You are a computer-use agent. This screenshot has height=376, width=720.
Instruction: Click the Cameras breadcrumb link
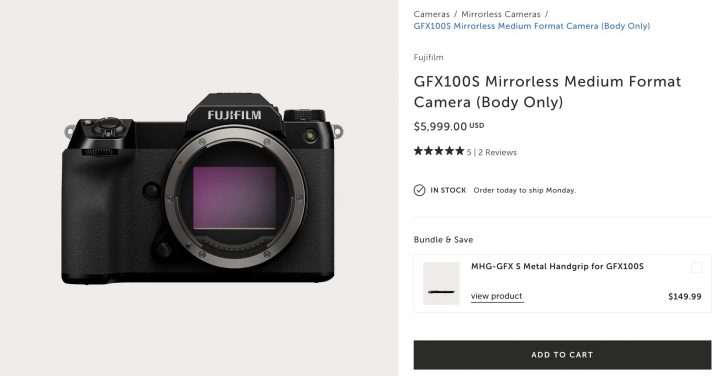point(431,14)
